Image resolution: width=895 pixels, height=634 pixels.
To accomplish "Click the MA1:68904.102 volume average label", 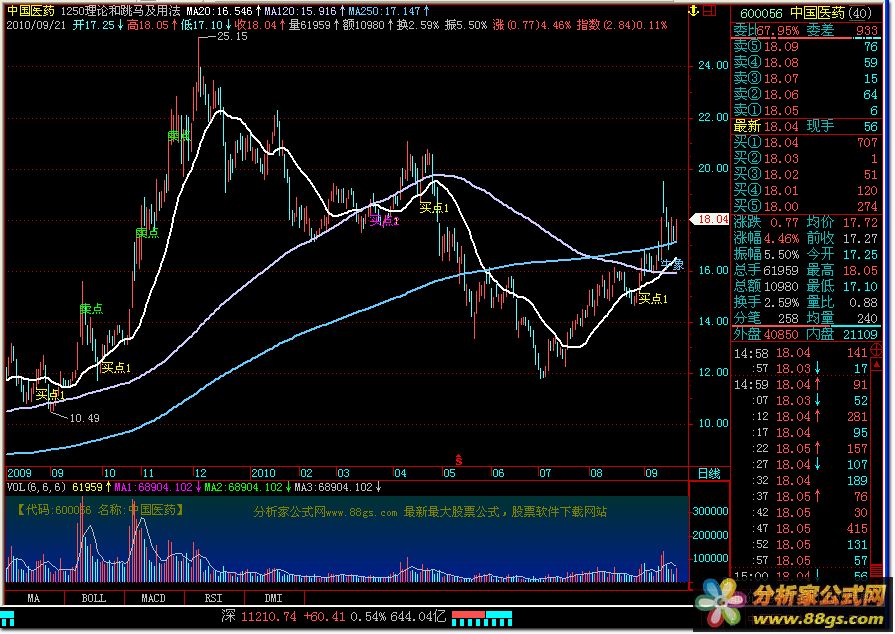I will point(153,487).
